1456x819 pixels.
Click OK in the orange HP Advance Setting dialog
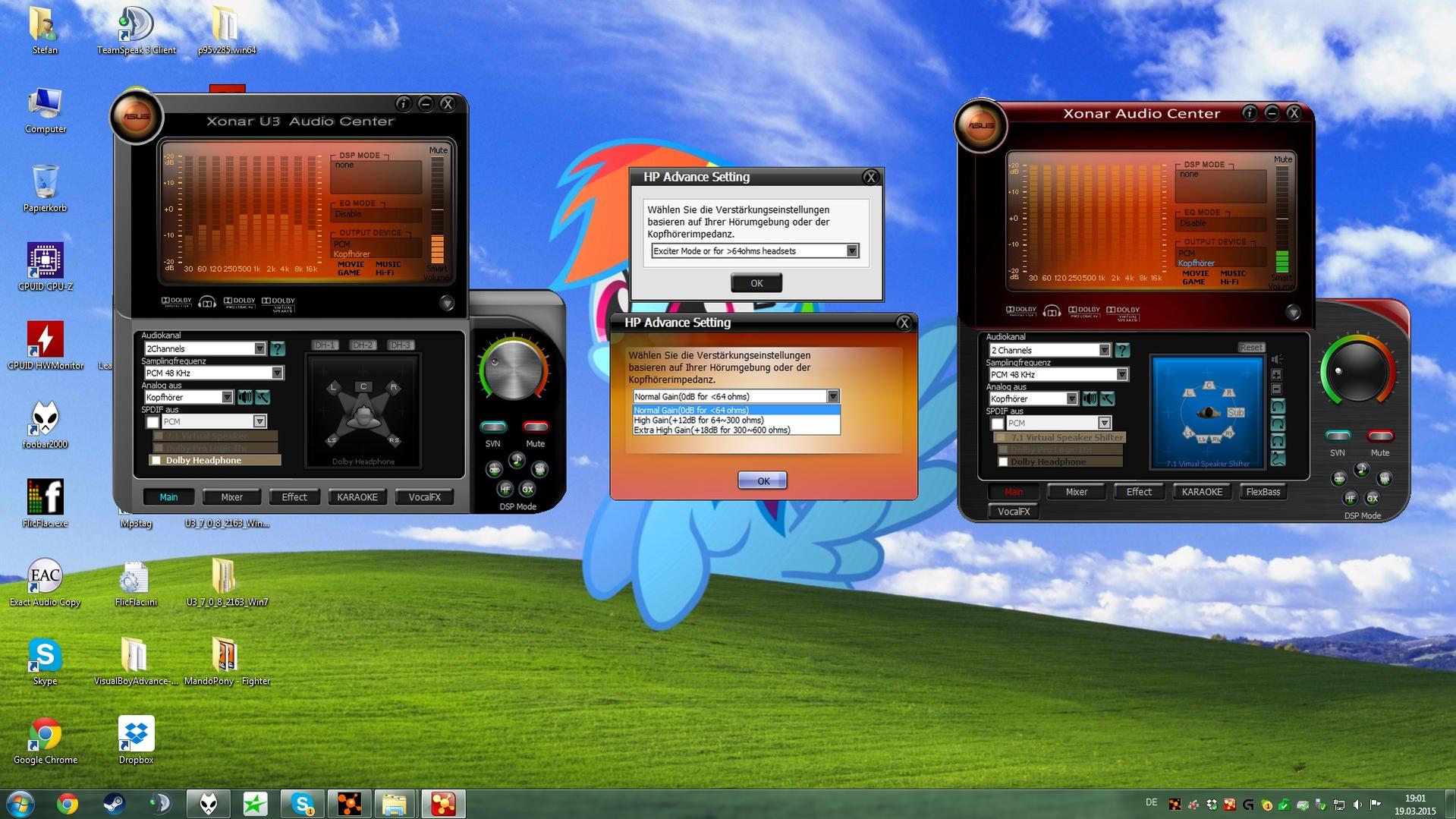[763, 480]
